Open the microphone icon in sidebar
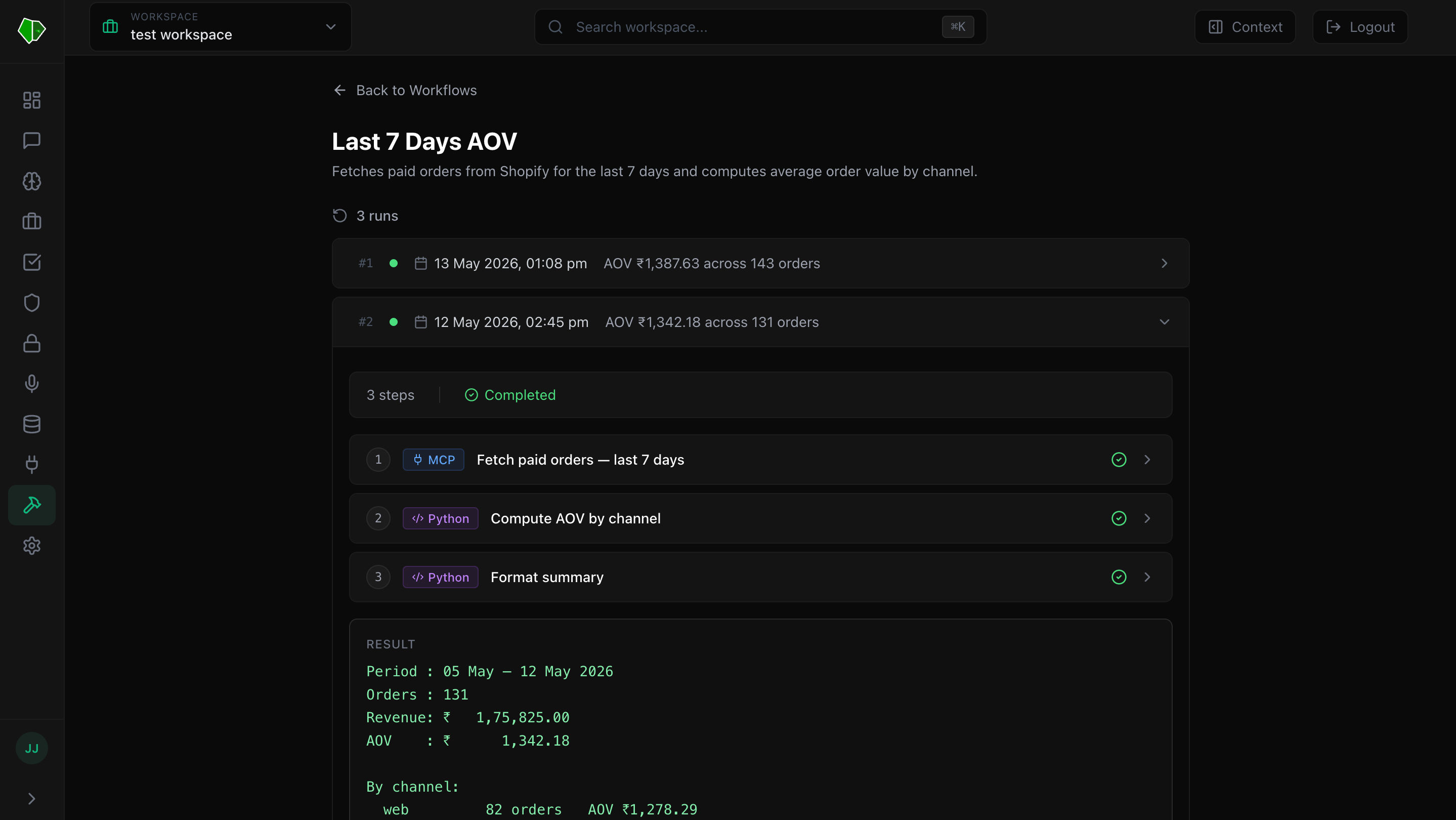The width and height of the screenshot is (1456, 820). (32, 383)
